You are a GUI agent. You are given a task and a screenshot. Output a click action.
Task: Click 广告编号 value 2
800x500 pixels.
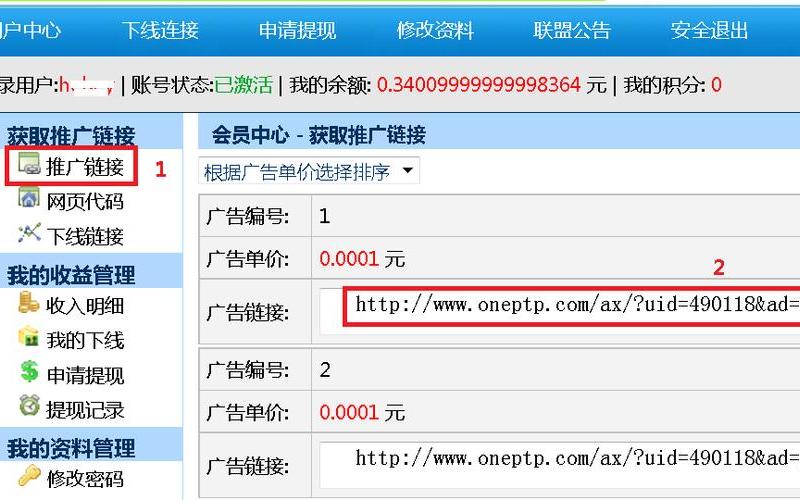point(325,369)
